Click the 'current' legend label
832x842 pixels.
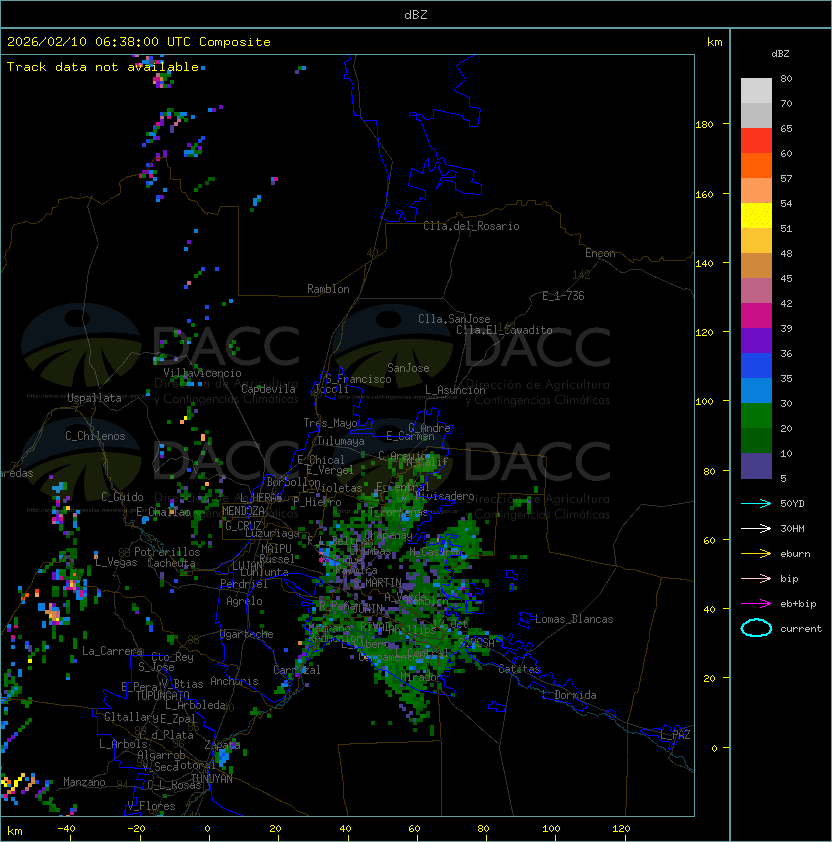click(800, 629)
